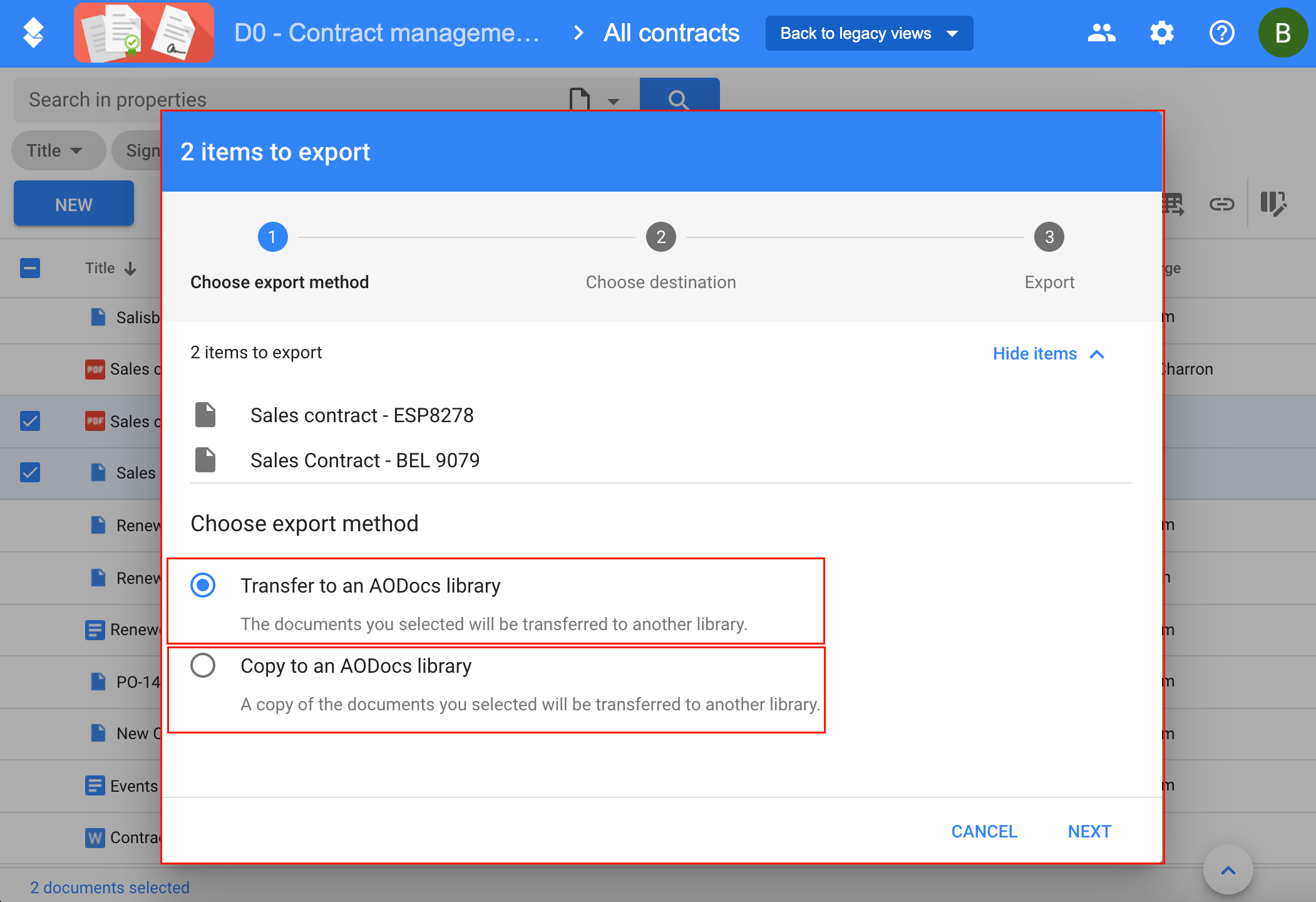
Task: Click the Search in properties field
Action: point(288,100)
